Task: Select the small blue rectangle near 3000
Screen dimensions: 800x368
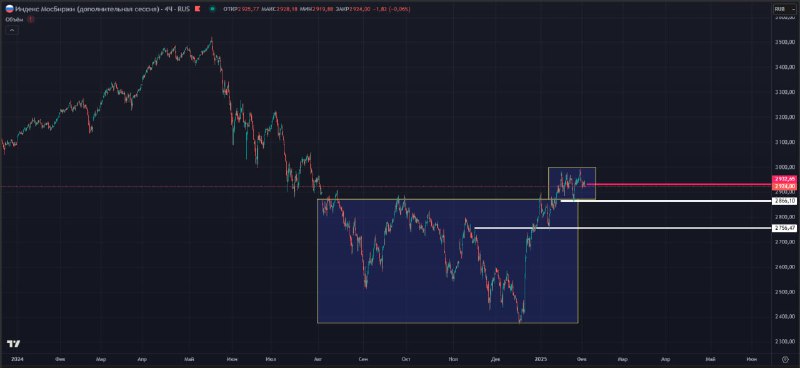Action: (x=571, y=183)
